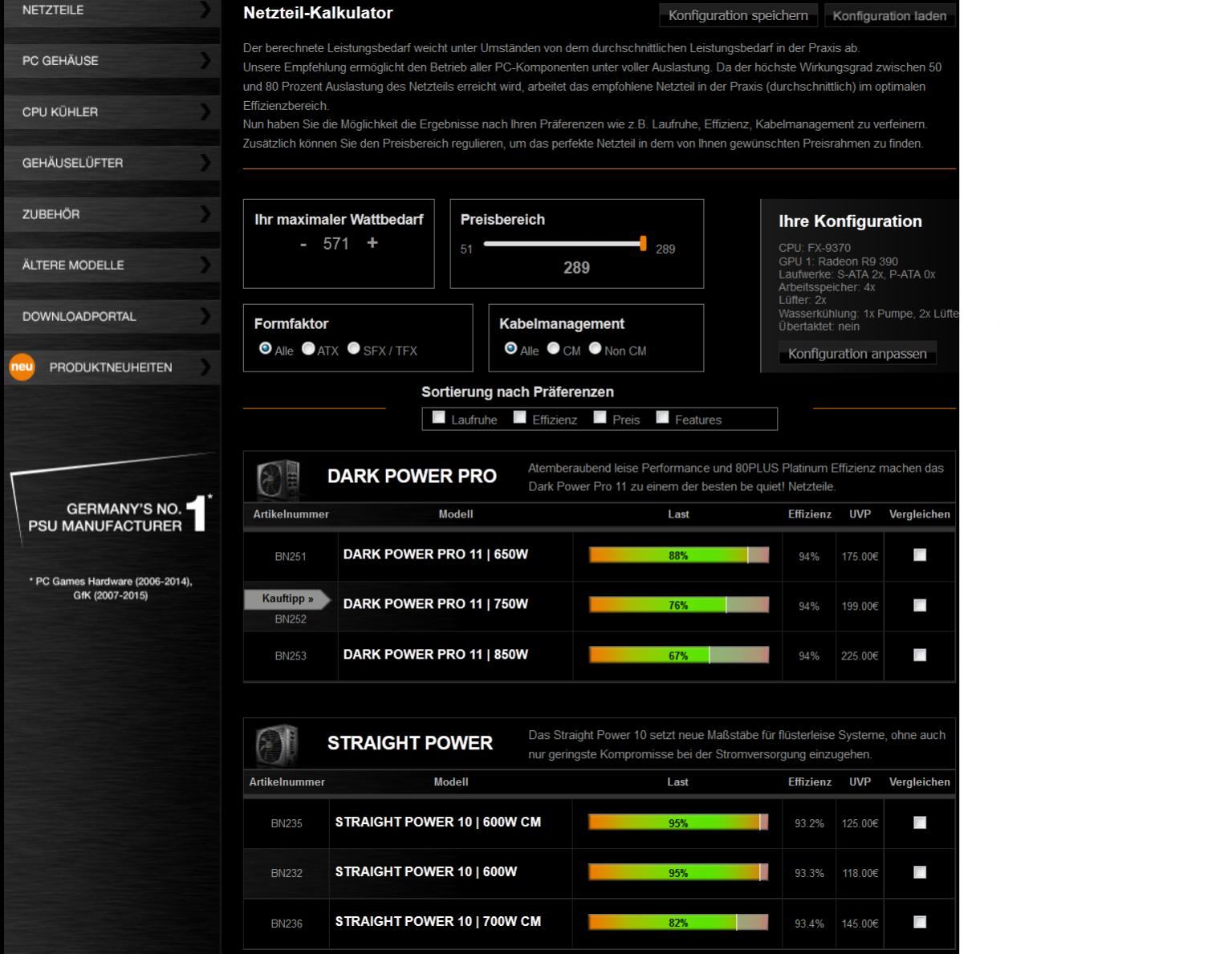Viewport: 1232px width, 954px height.
Task: Expand the Zubehör chevron
Action: tap(205, 214)
